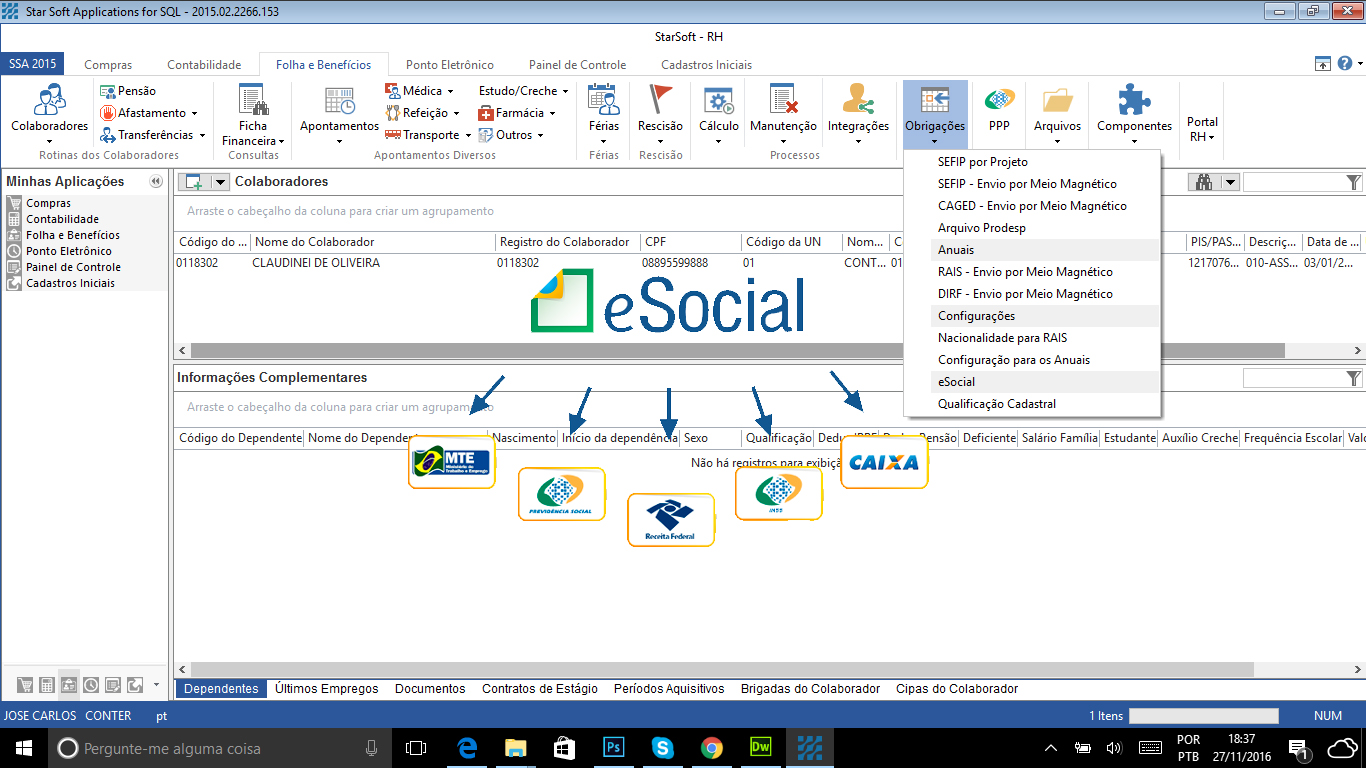Sort by the Nome do Colaborador column header
The image size is (1366, 768).
pos(374,242)
